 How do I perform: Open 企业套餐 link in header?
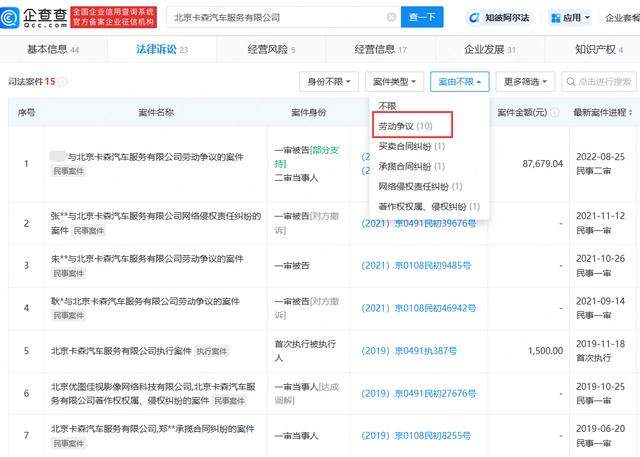[622, 18]
